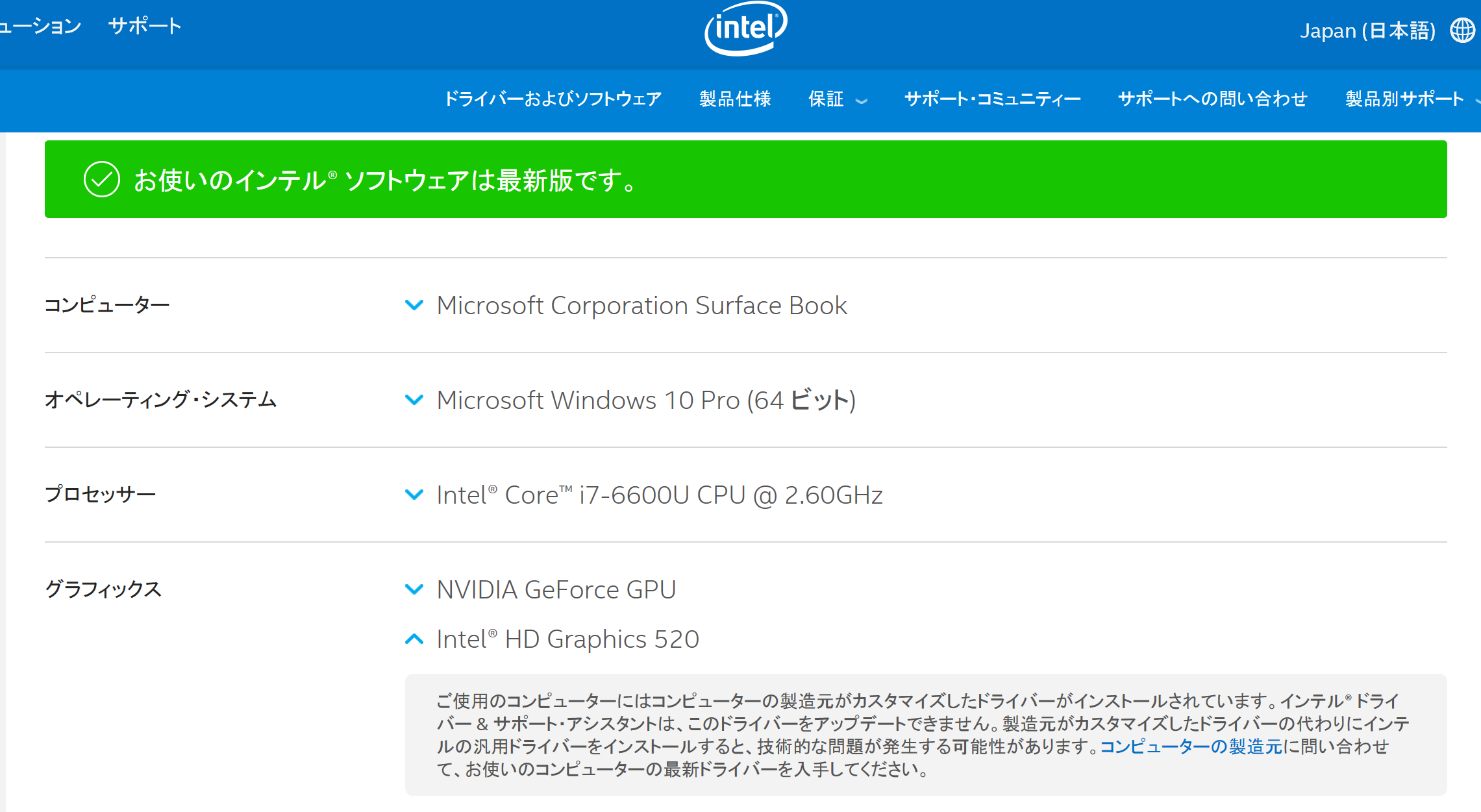
Task: Follow the コンピューターの製造元 link
Action: (1191, 746)
